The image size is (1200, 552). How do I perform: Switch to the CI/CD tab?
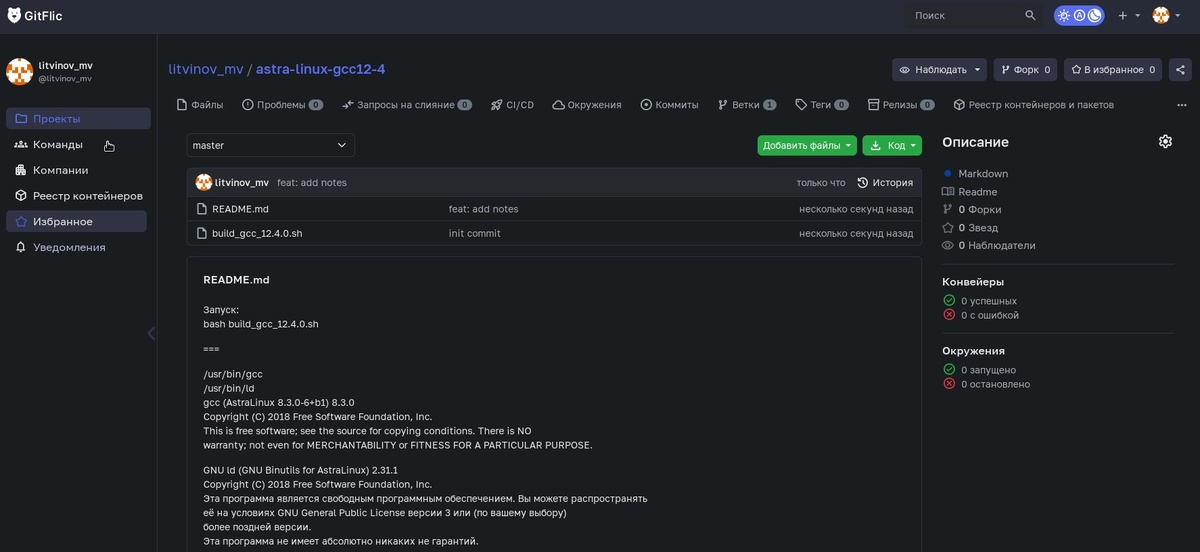click(512, 105)
